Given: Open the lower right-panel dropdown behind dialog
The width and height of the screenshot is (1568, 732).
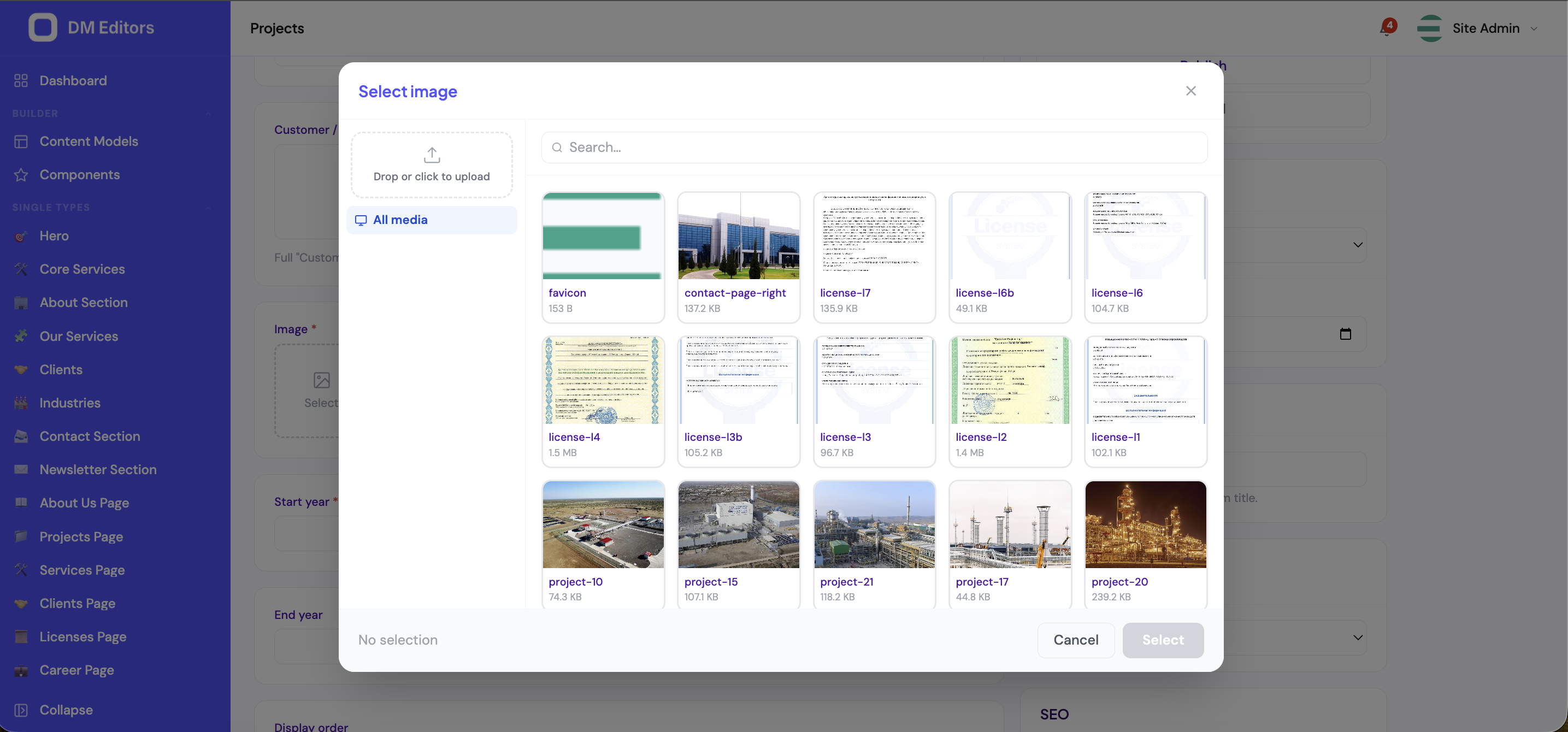Looking at the screenshot, I should click(1358, 637).
